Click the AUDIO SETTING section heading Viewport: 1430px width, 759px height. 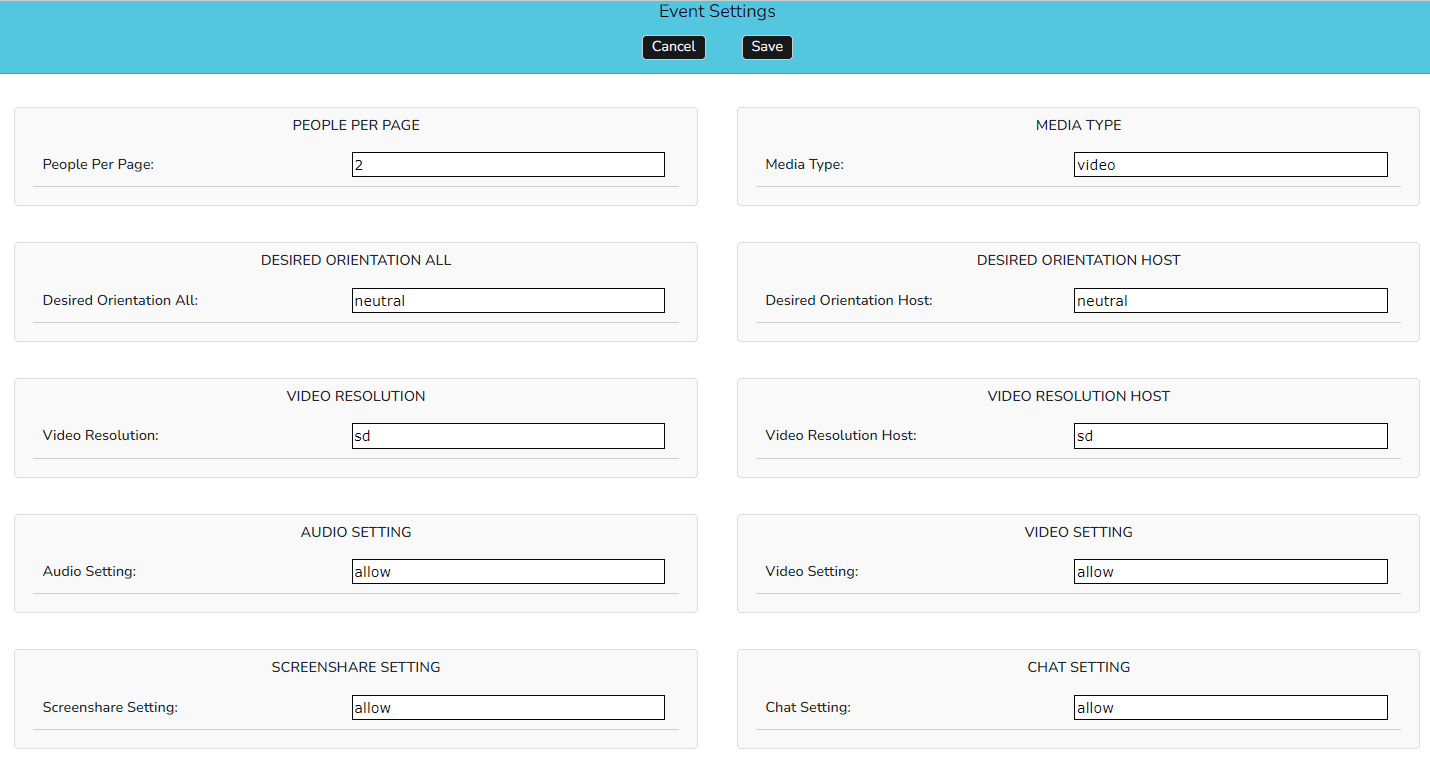355,532
